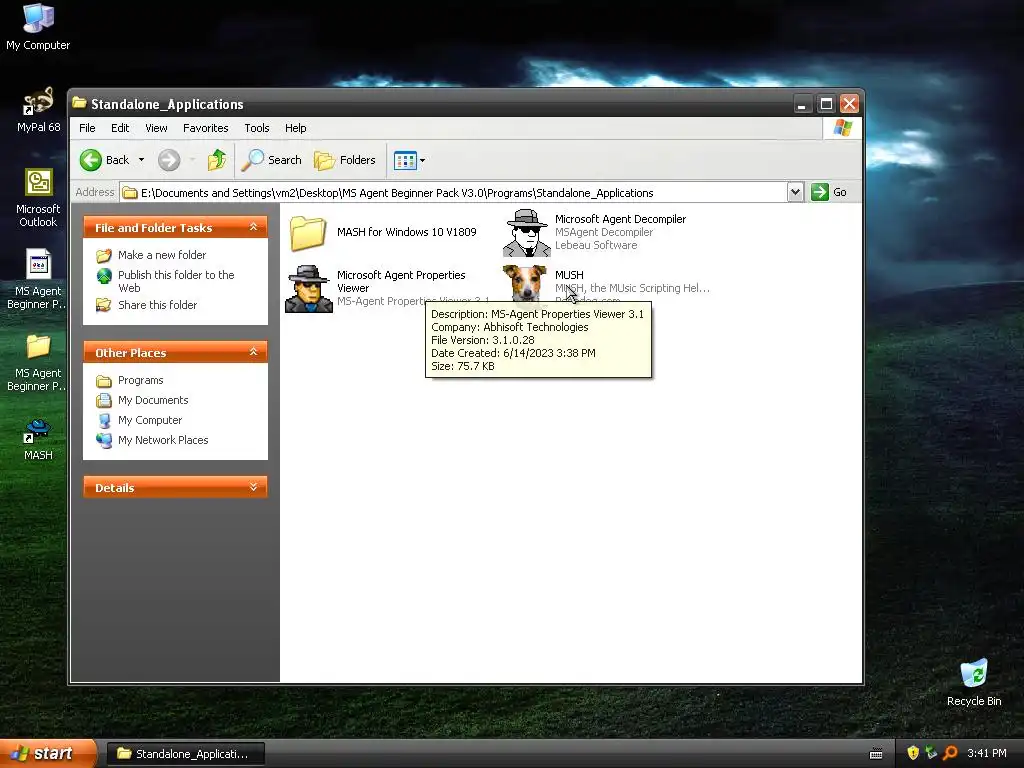Open Back history dropdown arrow
The image size is (1024, 768).
(141, 160)
